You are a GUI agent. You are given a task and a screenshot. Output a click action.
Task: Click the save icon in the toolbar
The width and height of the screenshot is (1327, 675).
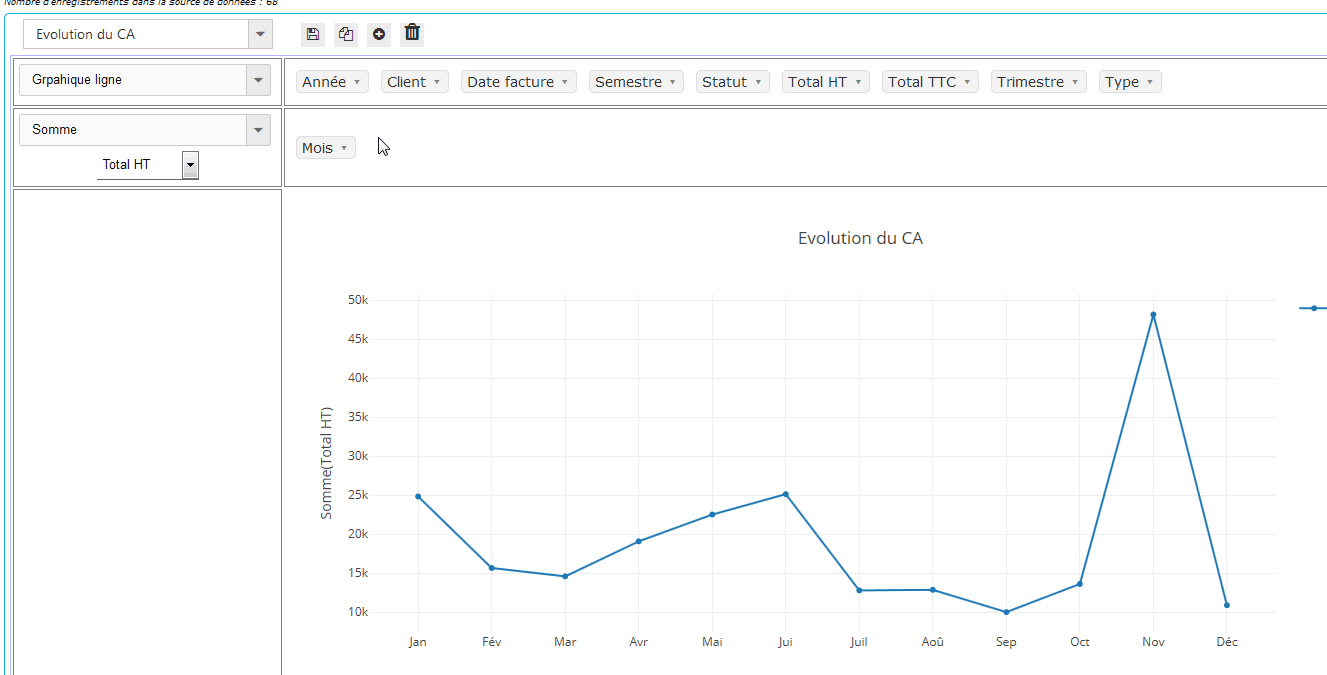click(313, 34)
